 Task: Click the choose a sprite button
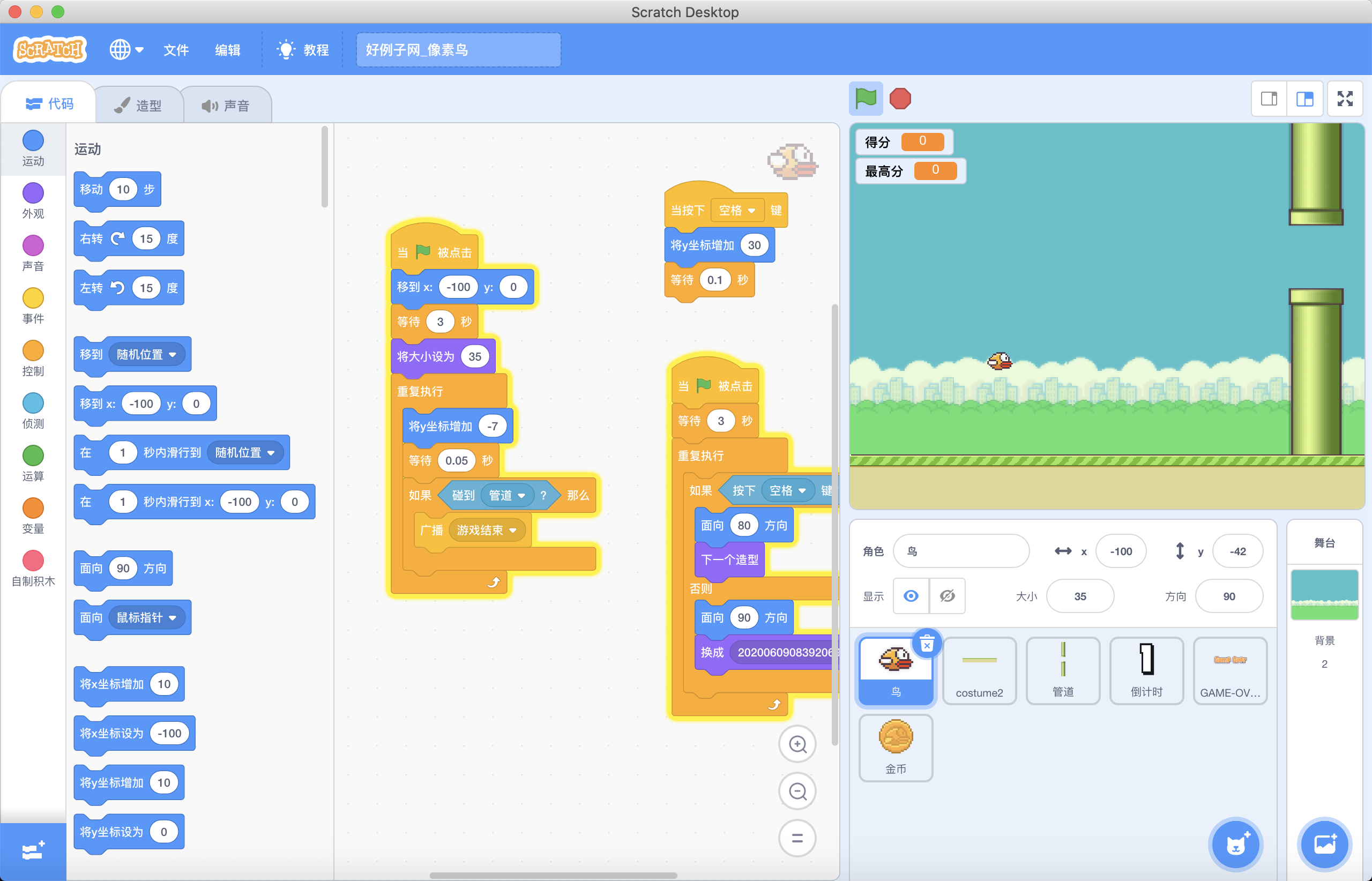pos(1235,845)
